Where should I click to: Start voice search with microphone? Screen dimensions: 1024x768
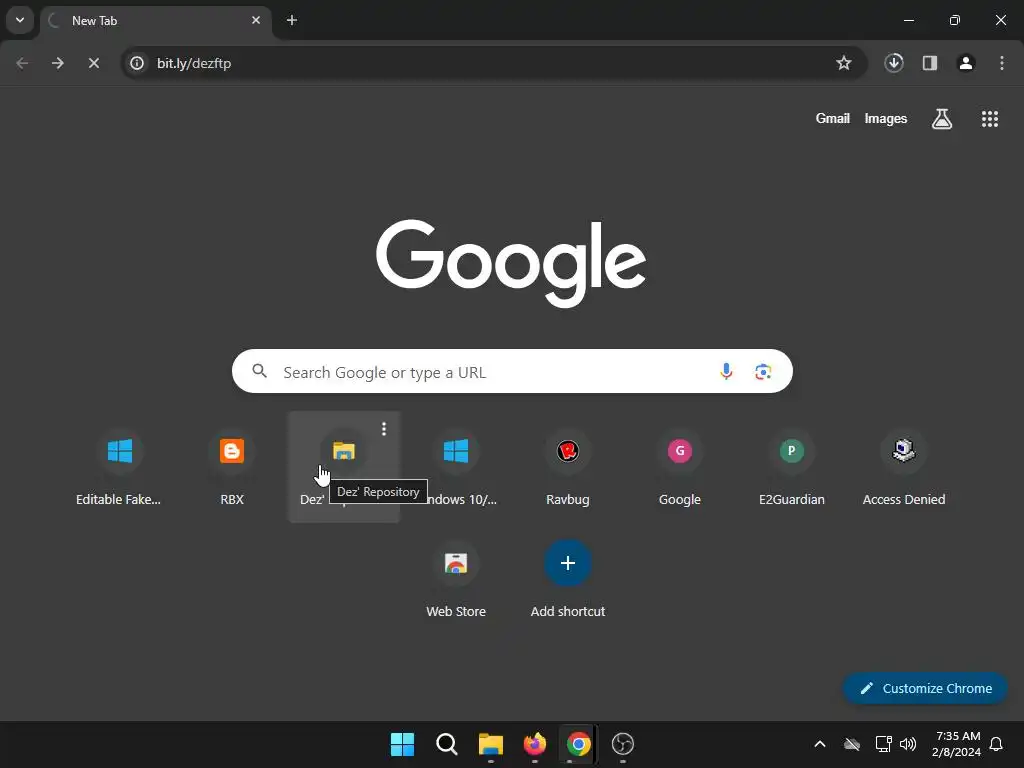(x=726, y=372)
